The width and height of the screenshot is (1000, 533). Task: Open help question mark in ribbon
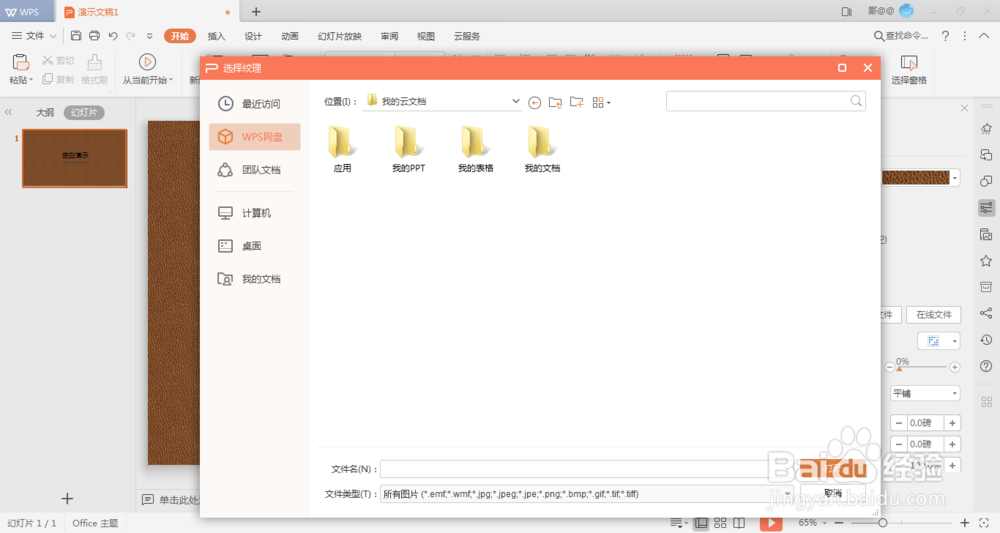945,36
